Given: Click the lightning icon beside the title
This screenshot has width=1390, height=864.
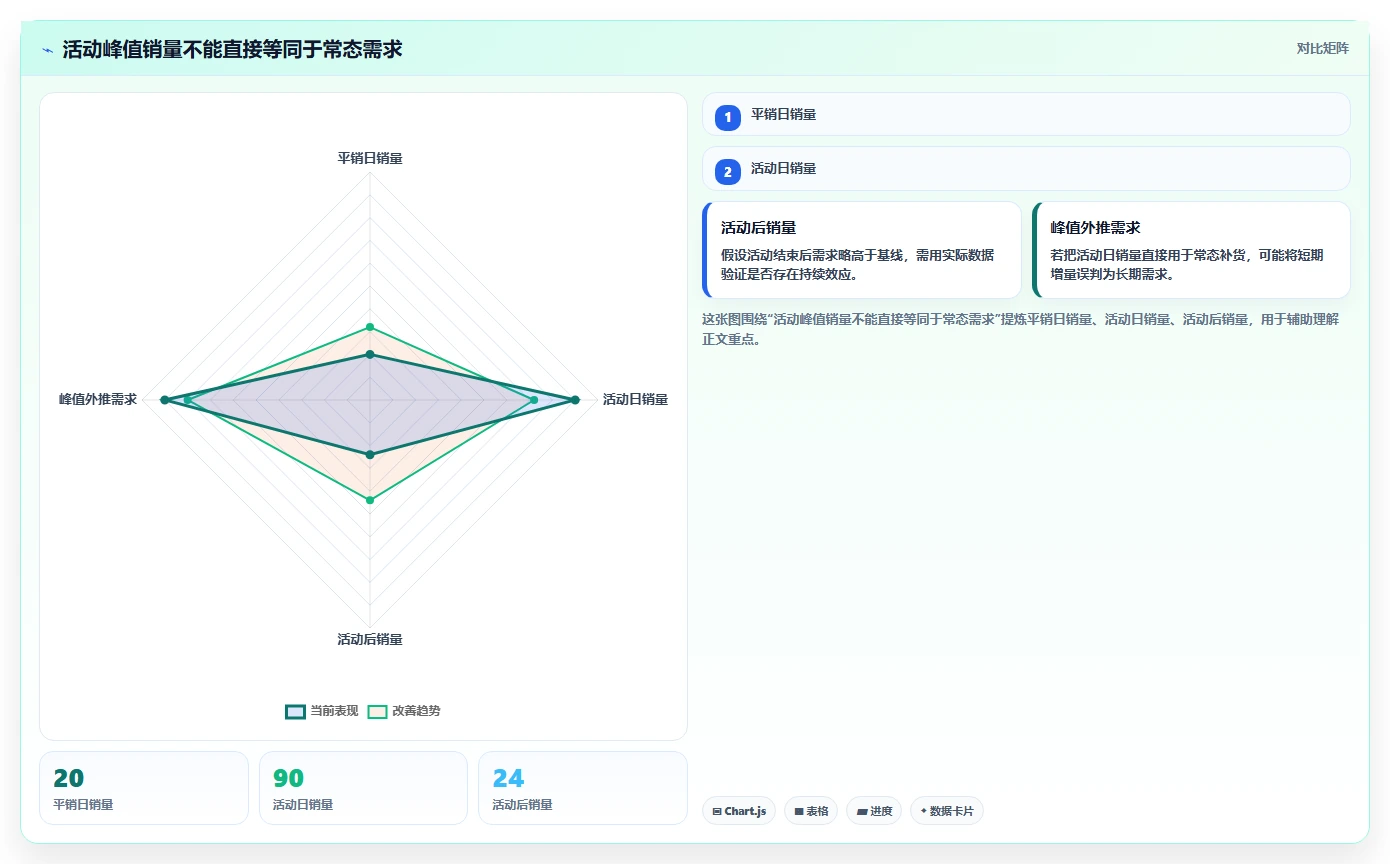Looking at the screenshot, I should coord(48,50).
